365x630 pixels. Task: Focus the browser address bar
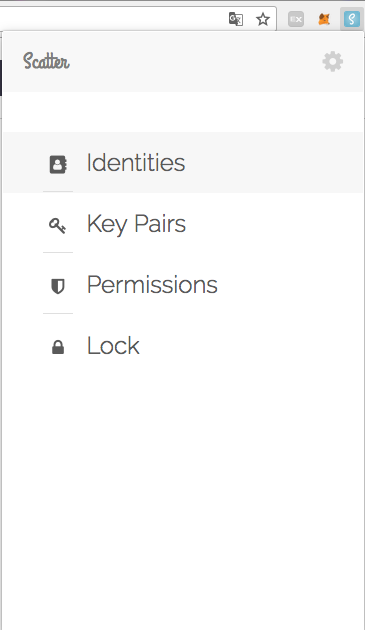point(113,19)
